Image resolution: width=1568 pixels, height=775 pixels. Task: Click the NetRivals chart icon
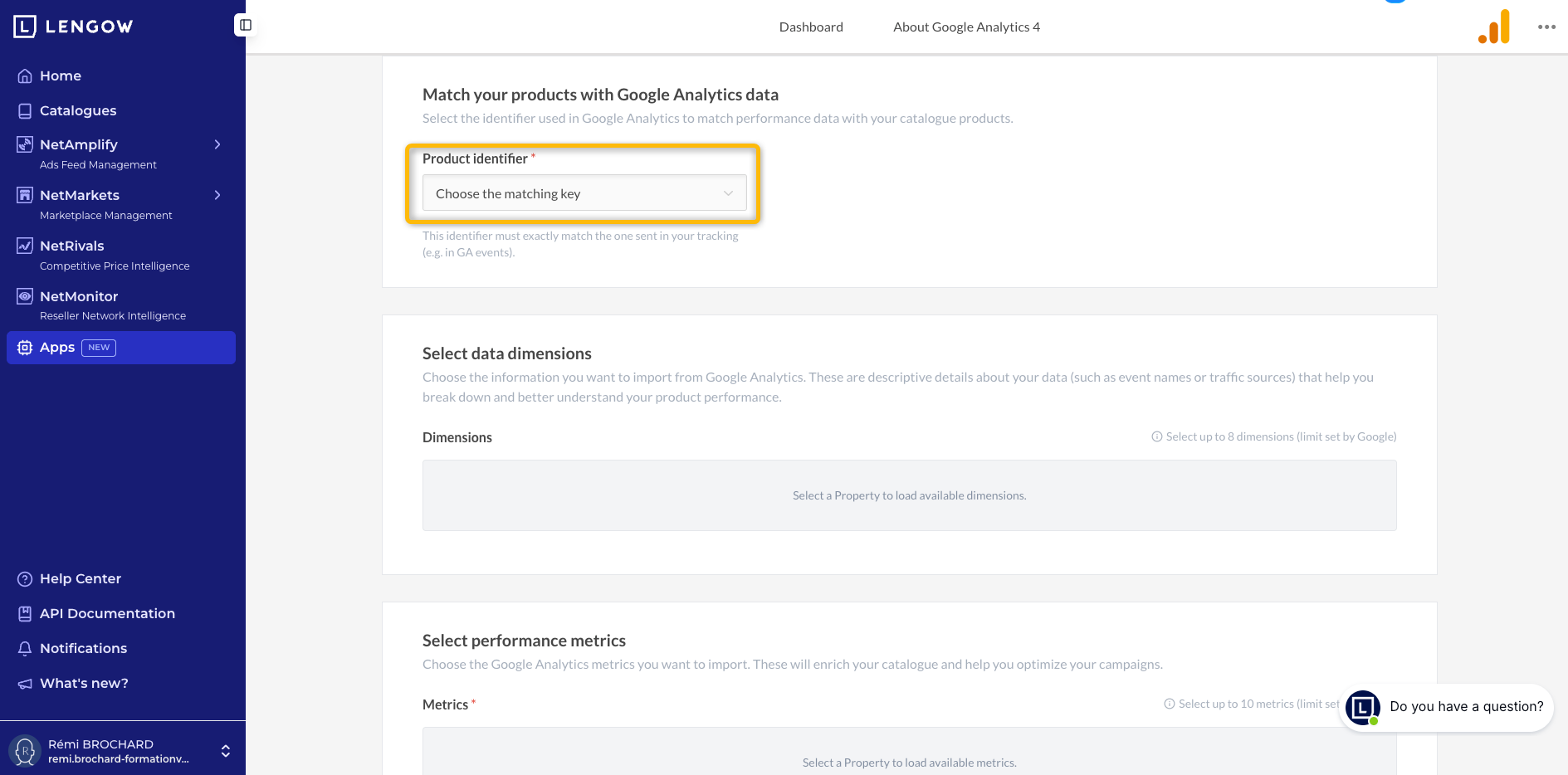pyautogui.click(x=25, y=246)
